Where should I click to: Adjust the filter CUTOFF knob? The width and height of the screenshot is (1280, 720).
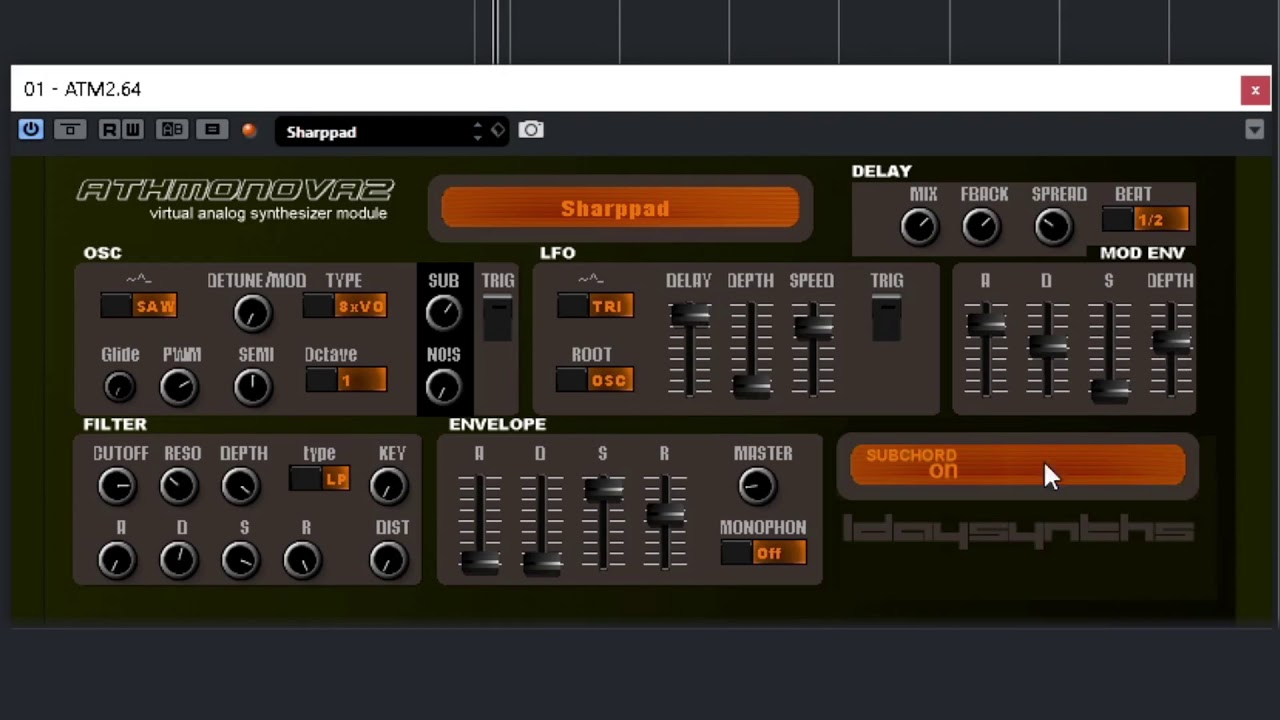point(117,486)
